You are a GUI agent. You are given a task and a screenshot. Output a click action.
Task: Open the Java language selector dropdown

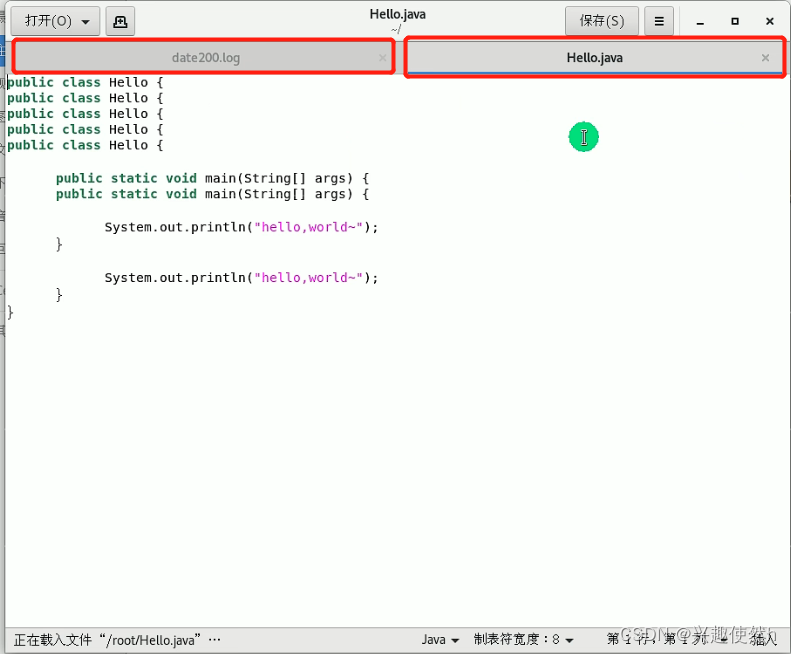440,639
